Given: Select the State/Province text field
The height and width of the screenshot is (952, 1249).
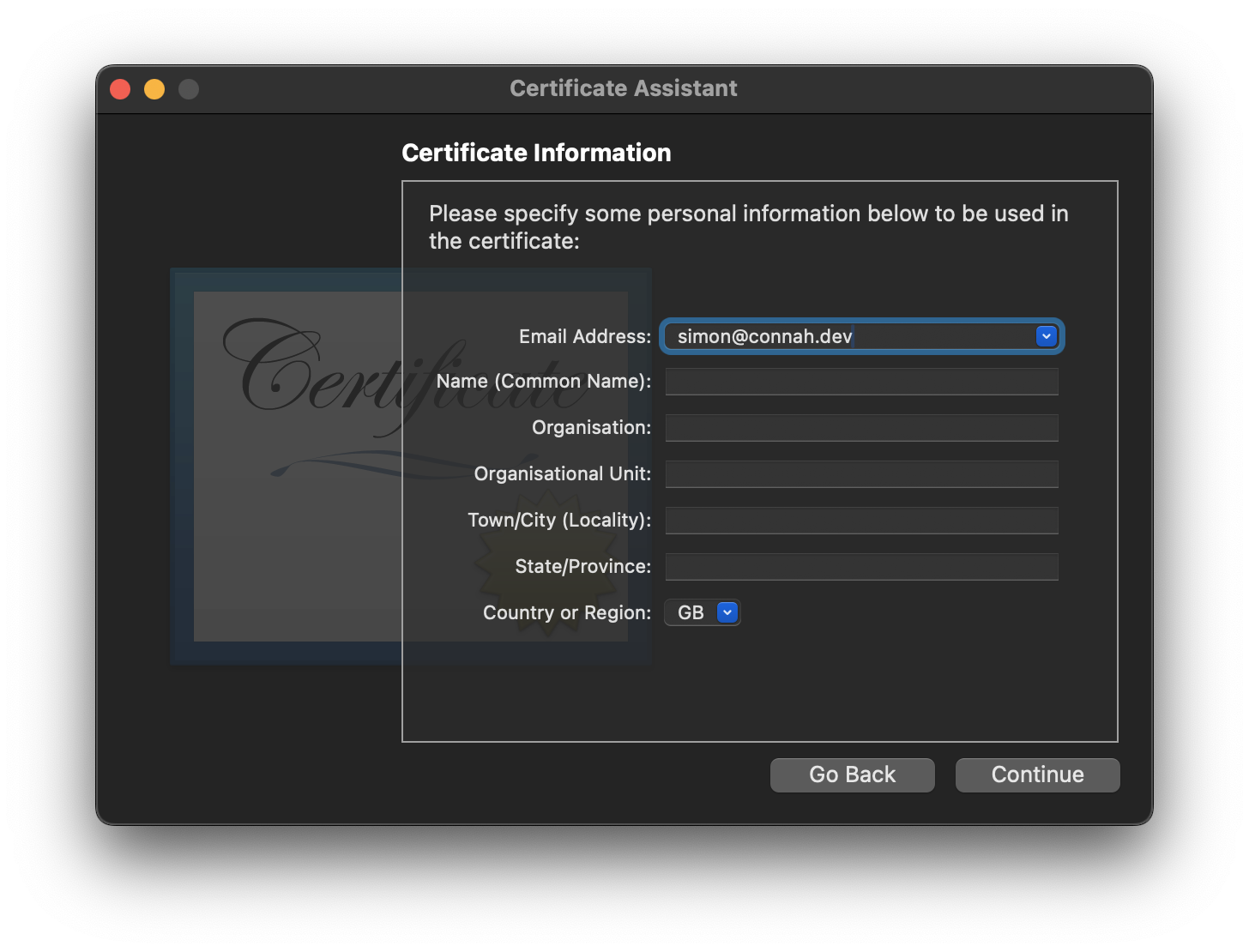Looking at the screenshot, I should [861, 566].
